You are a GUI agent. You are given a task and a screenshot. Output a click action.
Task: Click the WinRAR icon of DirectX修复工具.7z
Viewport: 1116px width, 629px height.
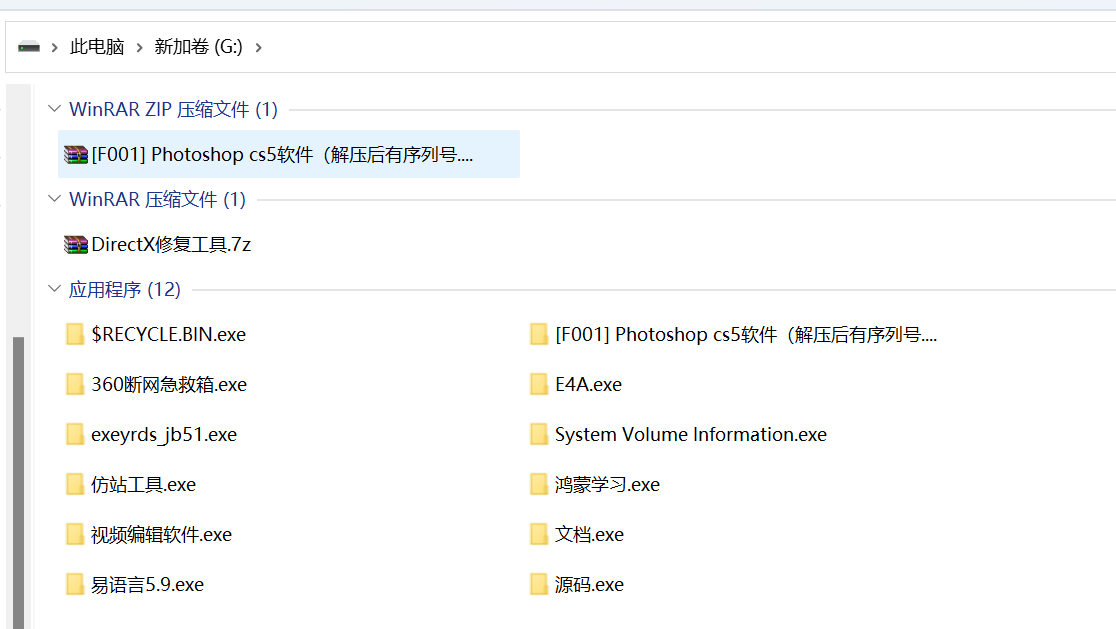[x=75, y=245]
